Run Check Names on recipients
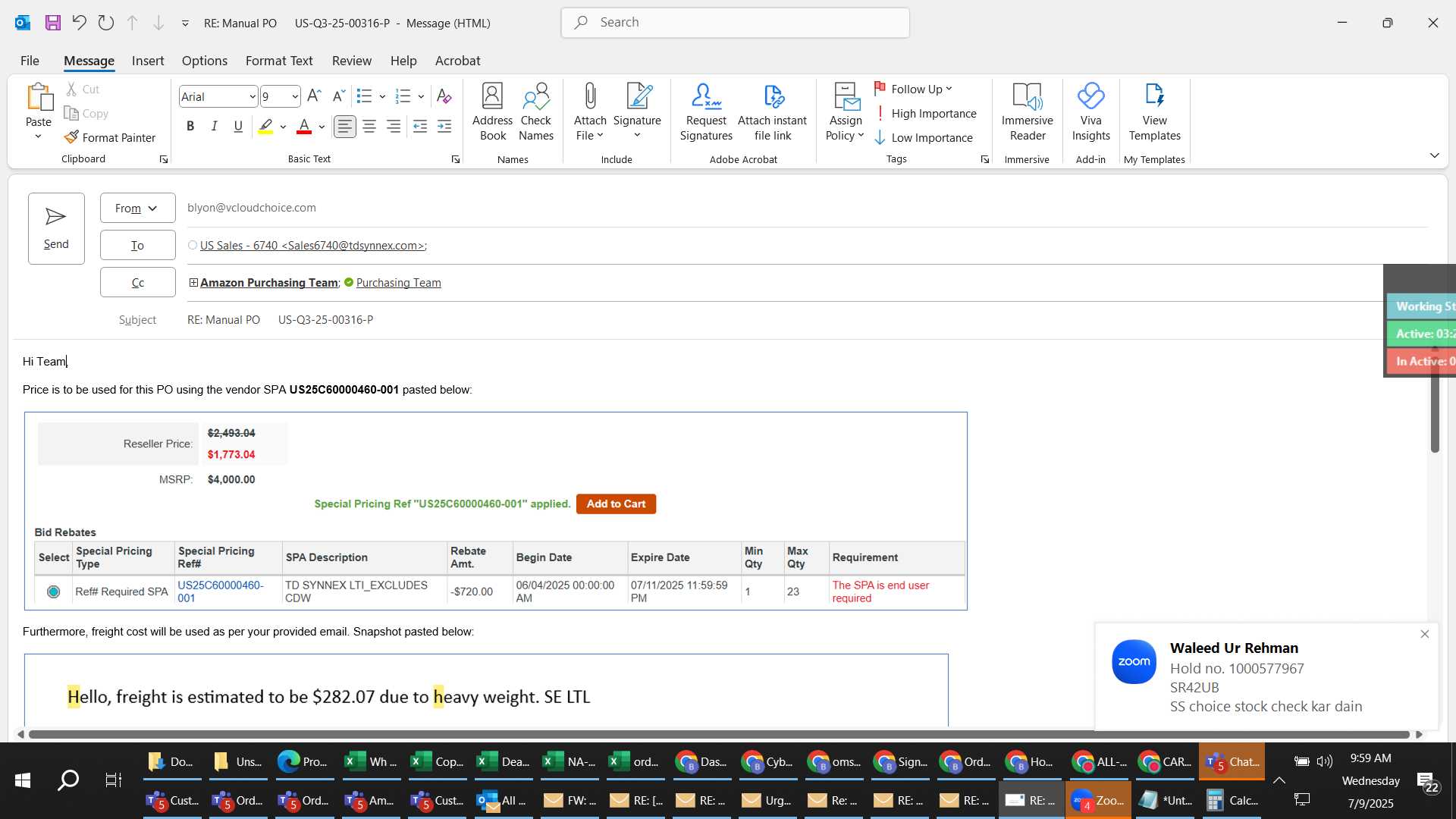This screenshot has width=1456, height=819. point(536,112)
